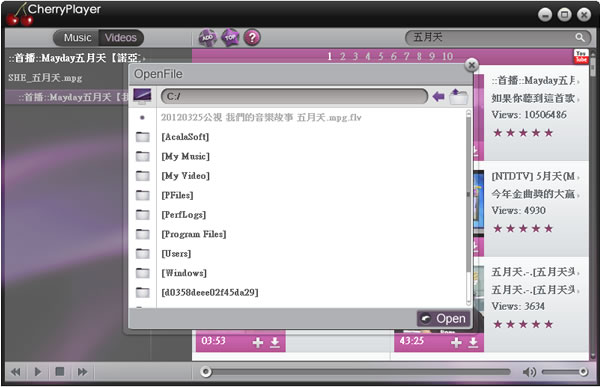
Task: Select the [Program Files] folder
Action: click(x=194, y=234)
